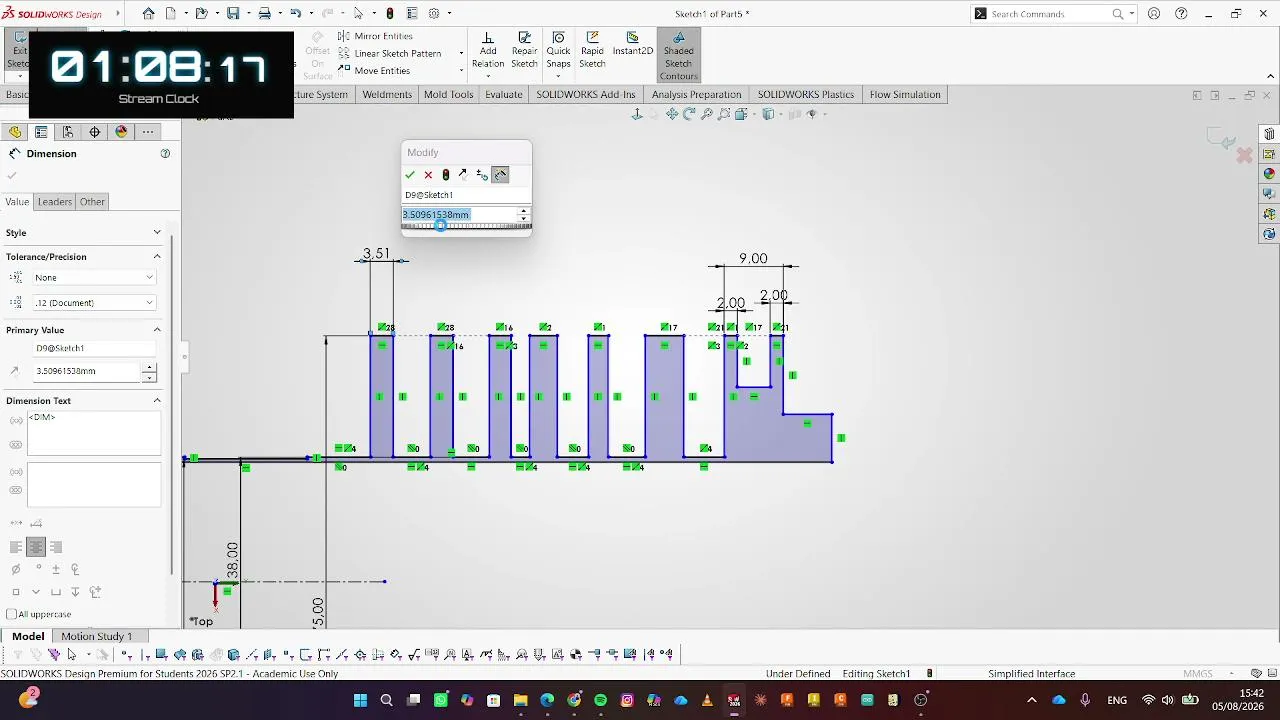Click the Dimension Text box containing <DIM>
Screen dimensions: 1280x720
pos(94,433)
